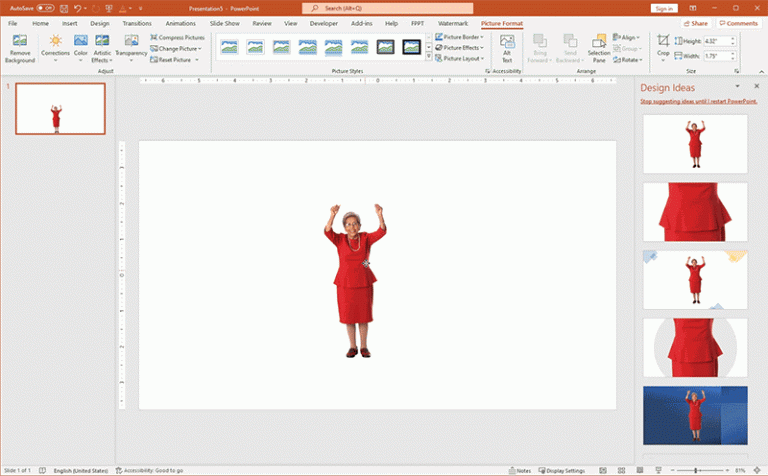
Task: Decrease the Width value with the down stepper
Action: 733,59
